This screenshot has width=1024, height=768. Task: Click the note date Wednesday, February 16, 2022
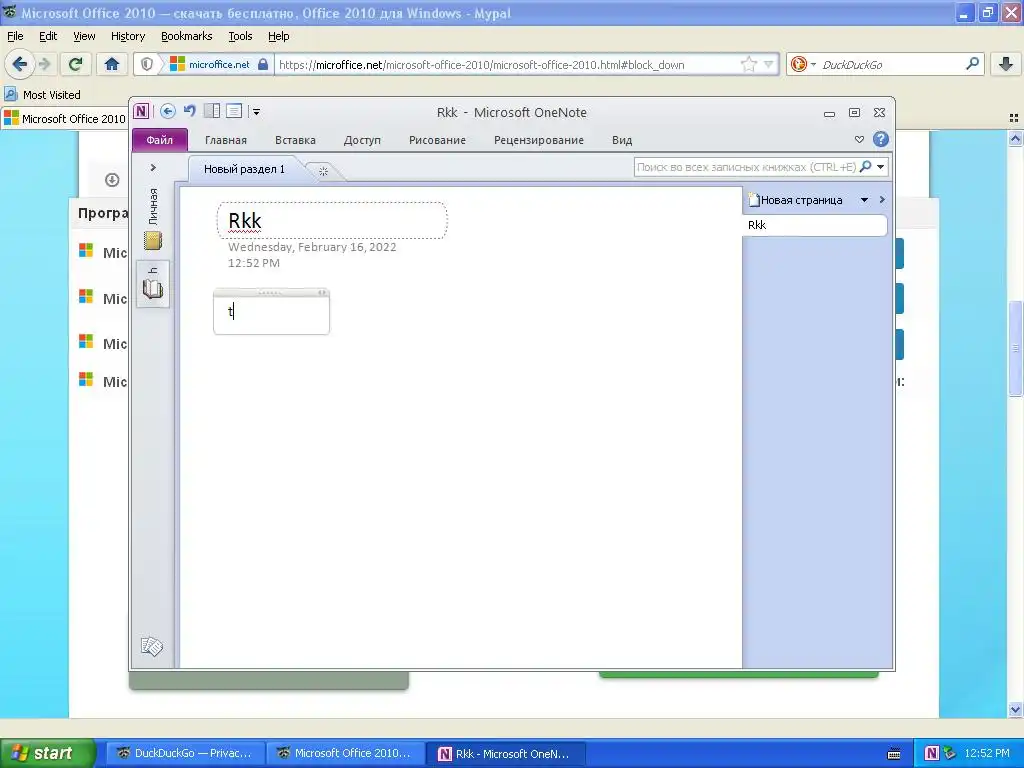(x=312, y=247)
